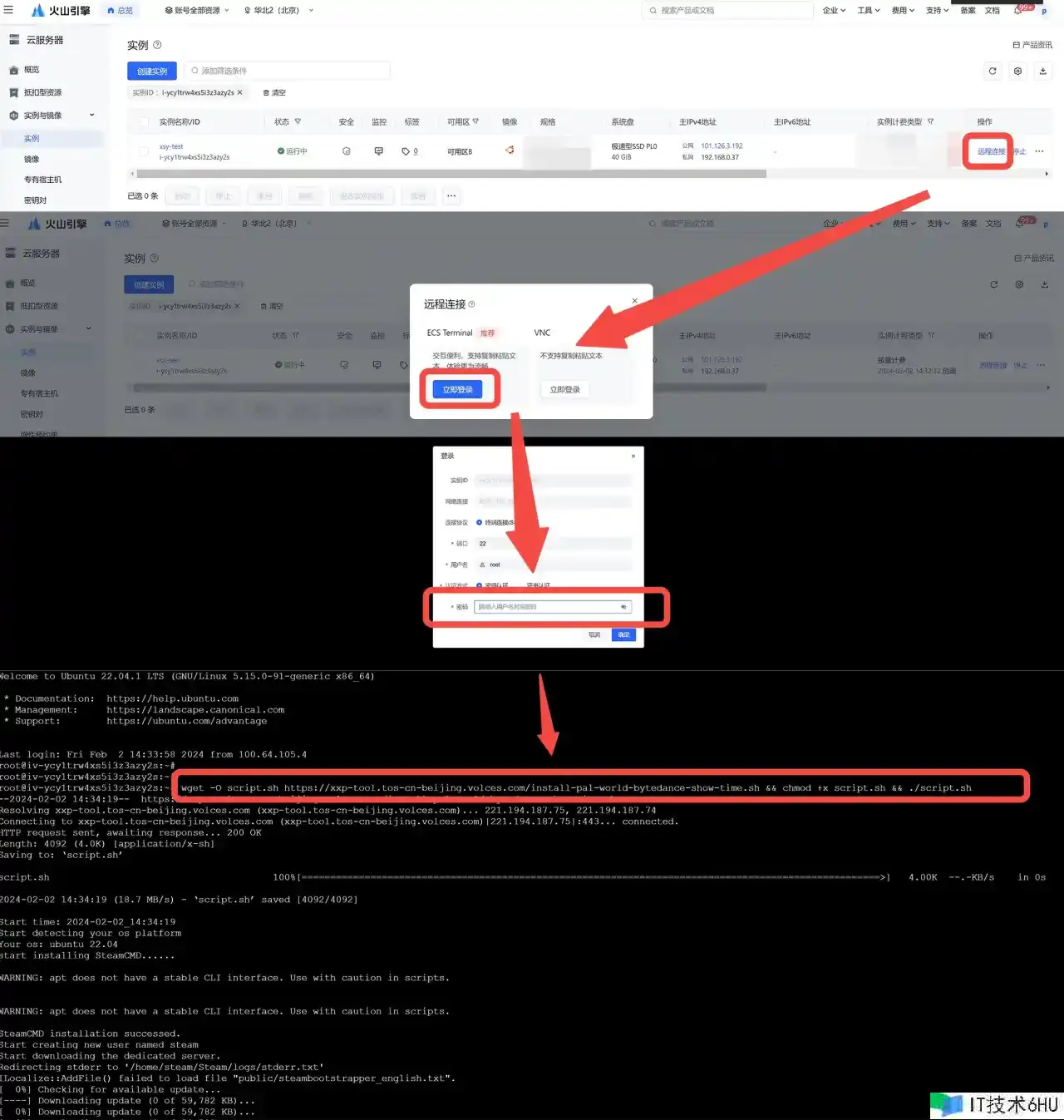Screen dimensions: 1064x1120
Task: Click 立即登录 under ECS Terminal
Action: (457, 389)
